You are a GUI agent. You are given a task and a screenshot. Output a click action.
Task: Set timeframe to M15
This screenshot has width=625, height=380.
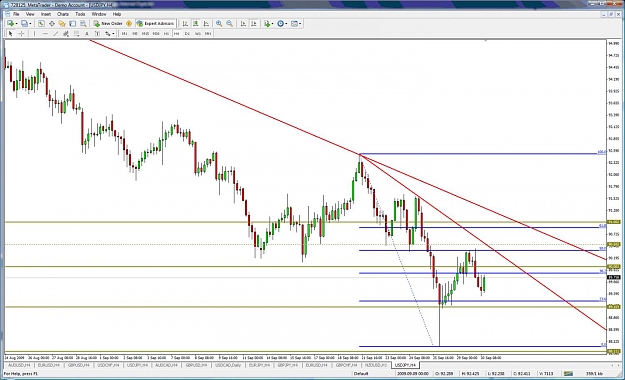pyautogui.click(x=145, y=33)
